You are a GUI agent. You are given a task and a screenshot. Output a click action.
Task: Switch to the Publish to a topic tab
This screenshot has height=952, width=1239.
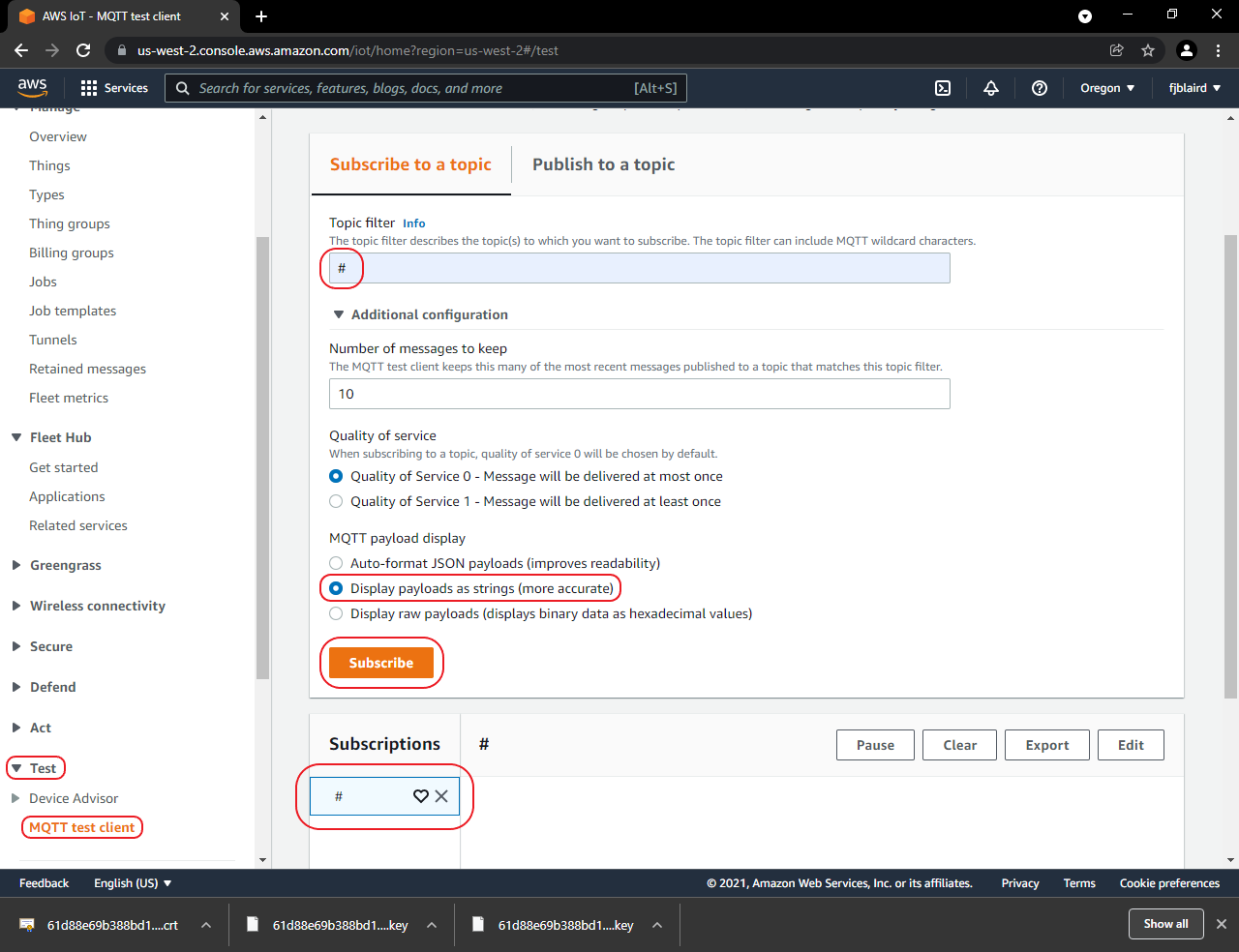(603, 164)
